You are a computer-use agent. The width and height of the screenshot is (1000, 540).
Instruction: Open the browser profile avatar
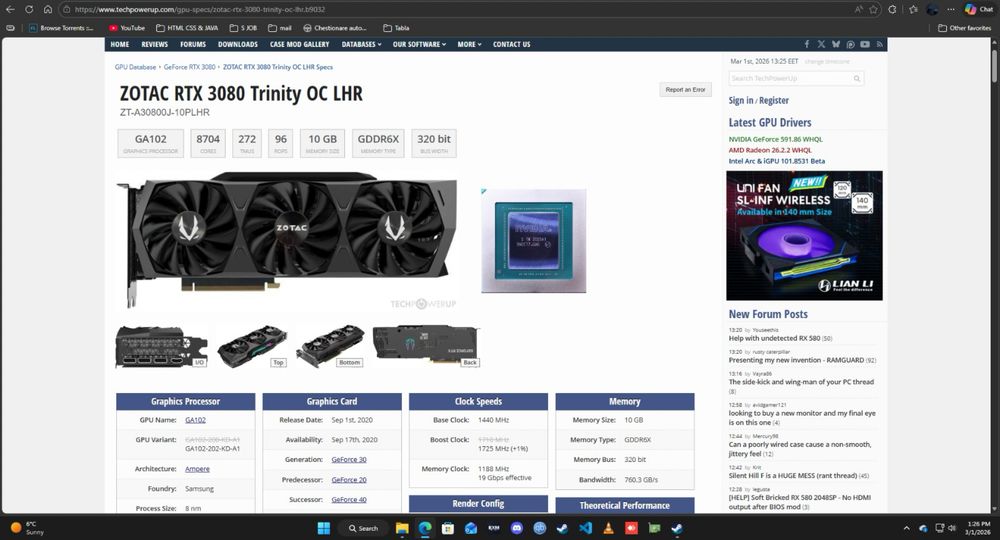[932, 10]
